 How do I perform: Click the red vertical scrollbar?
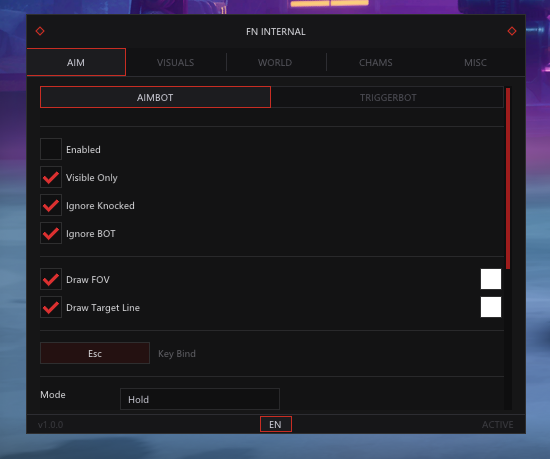point(508,178)
